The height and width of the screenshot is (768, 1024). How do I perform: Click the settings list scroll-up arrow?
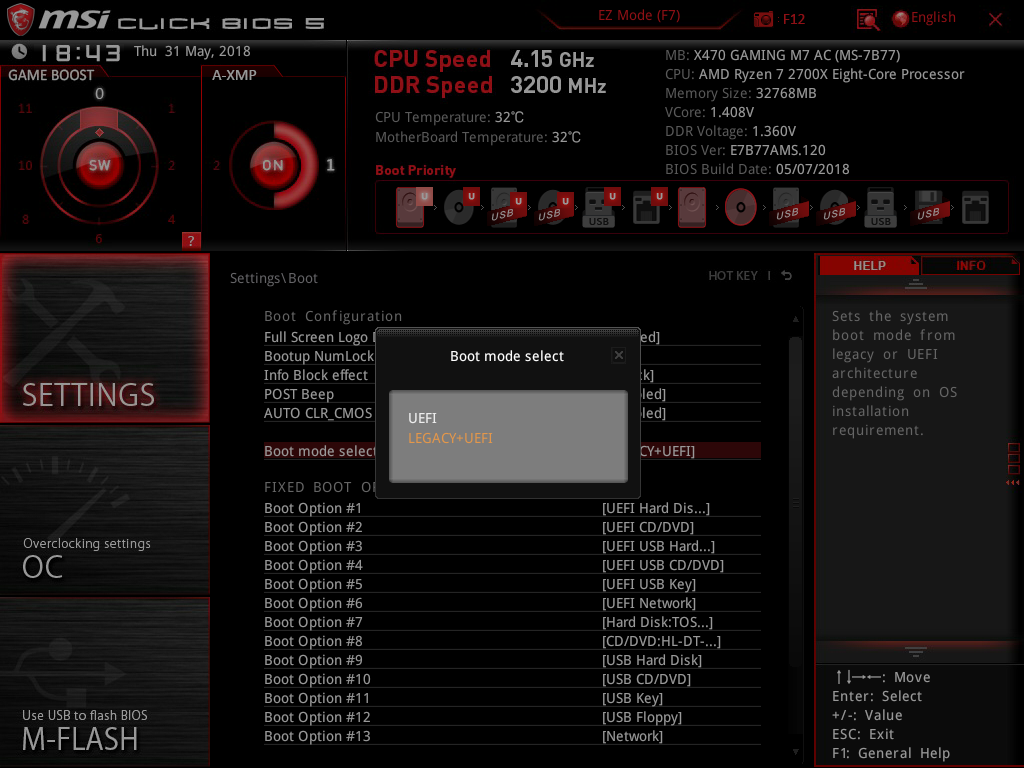click(x=795, y=319)
